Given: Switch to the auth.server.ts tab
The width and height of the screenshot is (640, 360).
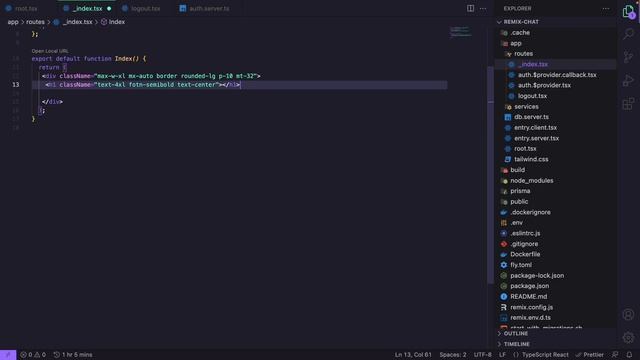Looking at the screenshot, I should 209,8.
